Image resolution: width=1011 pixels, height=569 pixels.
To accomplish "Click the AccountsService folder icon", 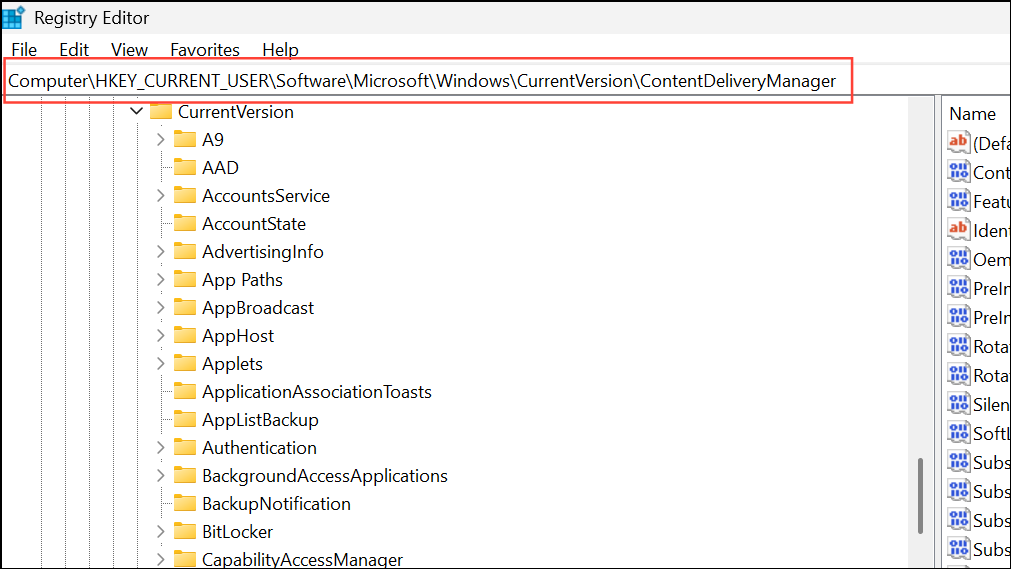I will 185,195.
